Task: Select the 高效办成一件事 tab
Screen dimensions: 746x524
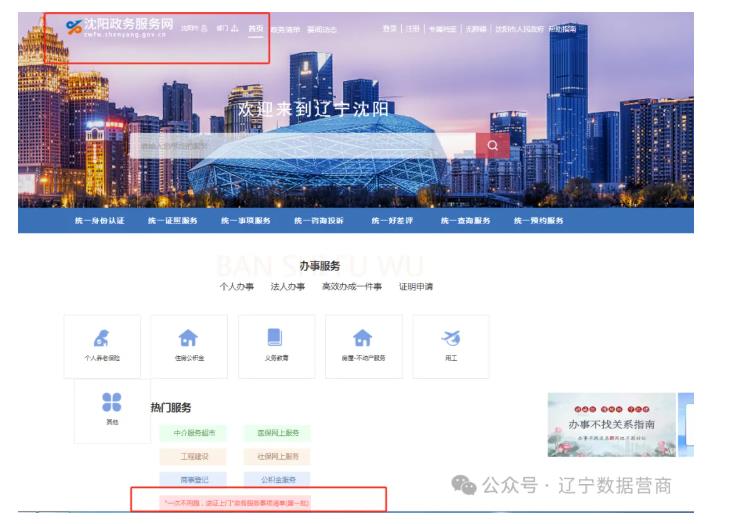Action: point(351,287)
